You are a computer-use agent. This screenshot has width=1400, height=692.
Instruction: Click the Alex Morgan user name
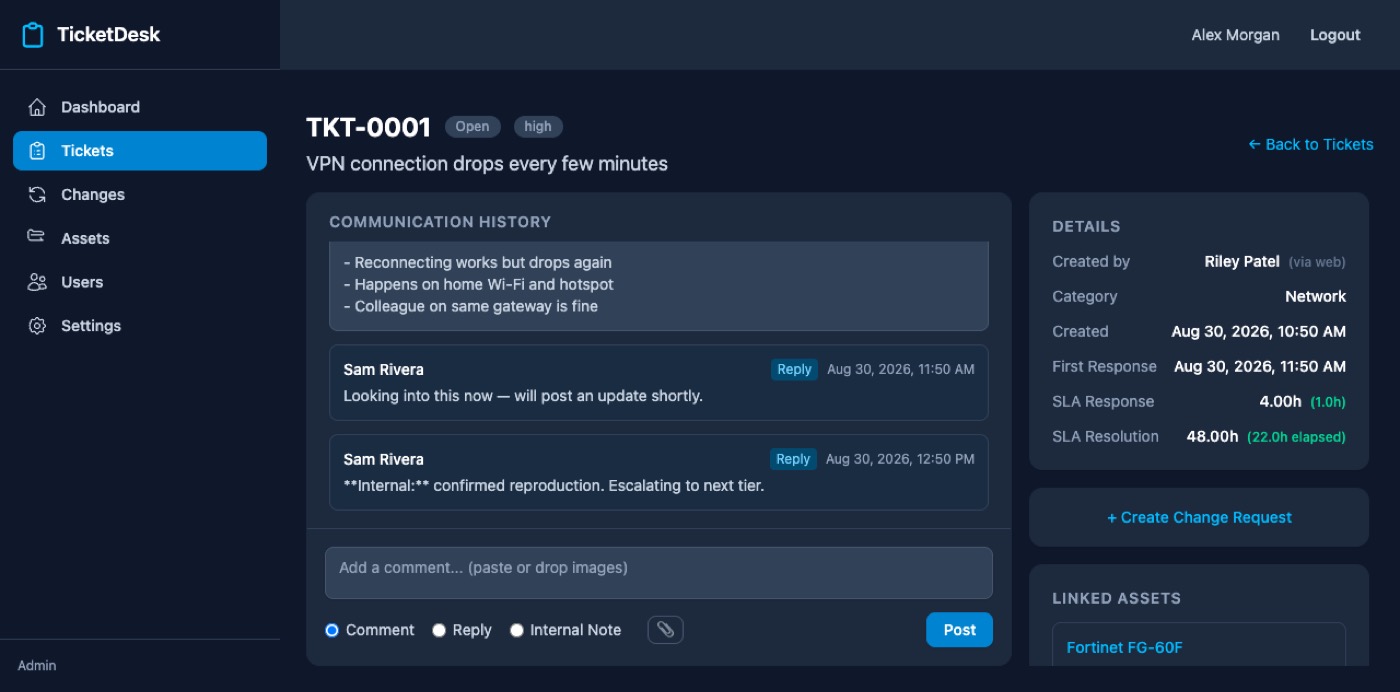coord(1235,35)
